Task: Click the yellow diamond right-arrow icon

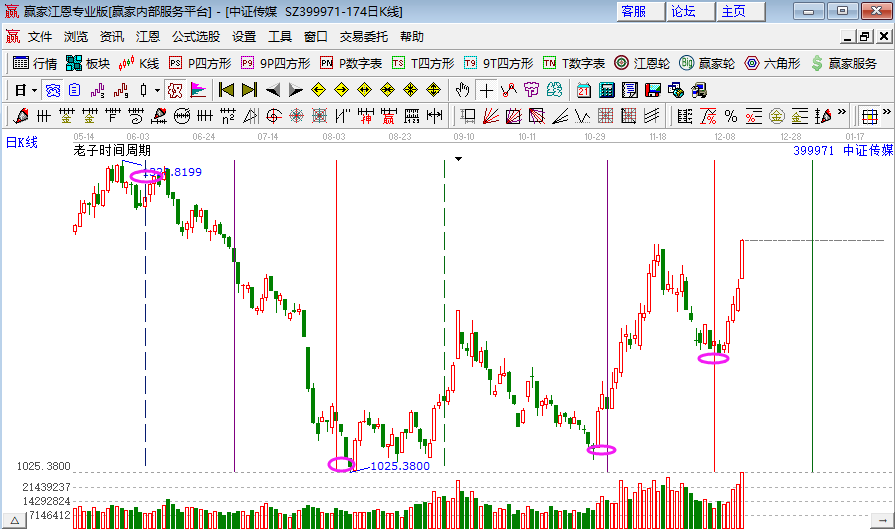Action: pos(341,90)
